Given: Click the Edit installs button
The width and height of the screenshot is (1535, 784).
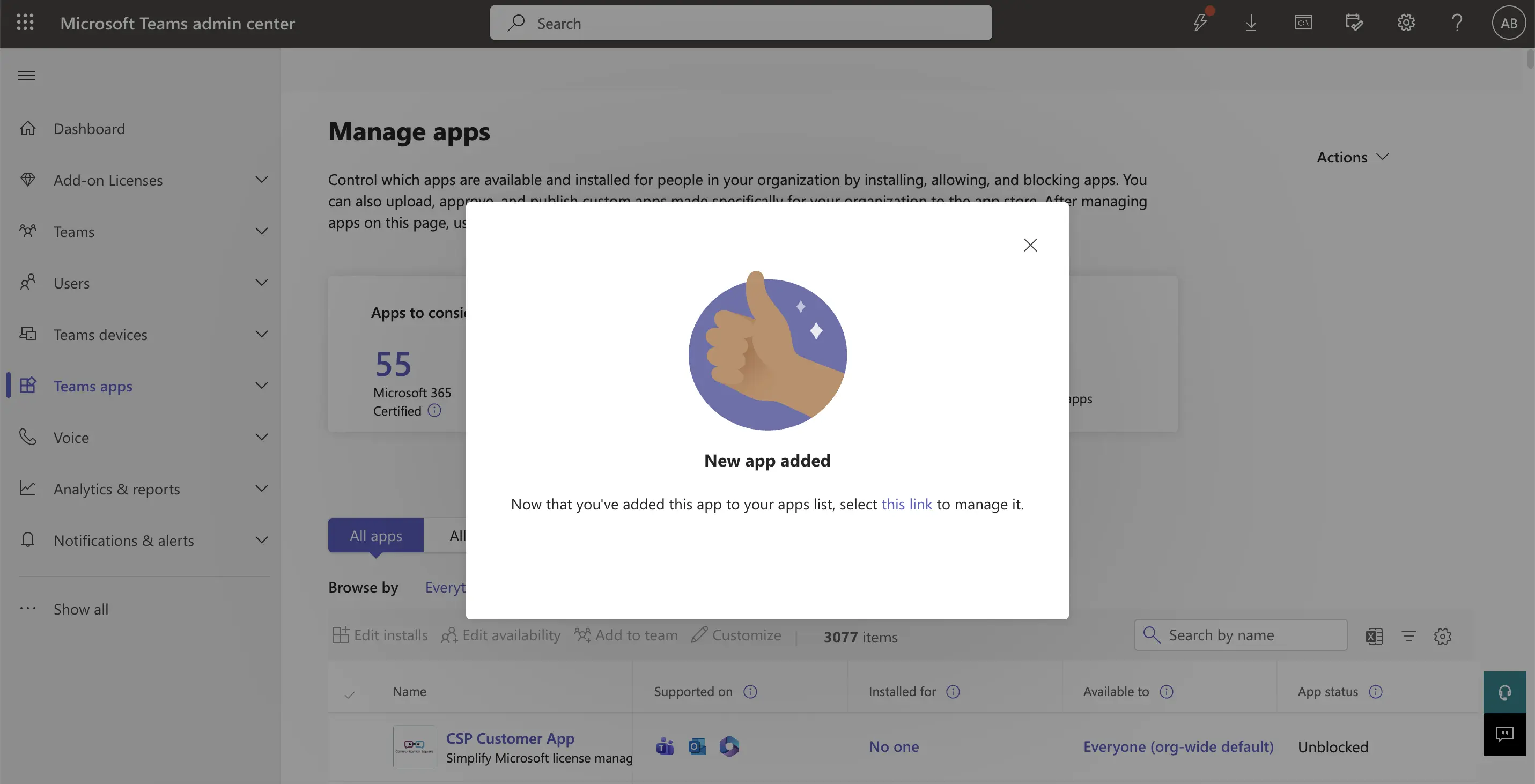Looking at the screenshot, I should tap(380, 635).
